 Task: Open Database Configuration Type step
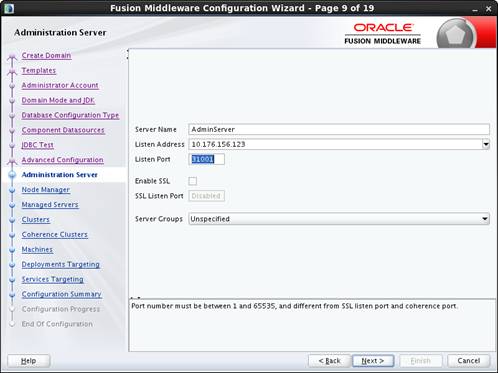tap(70, 115)
